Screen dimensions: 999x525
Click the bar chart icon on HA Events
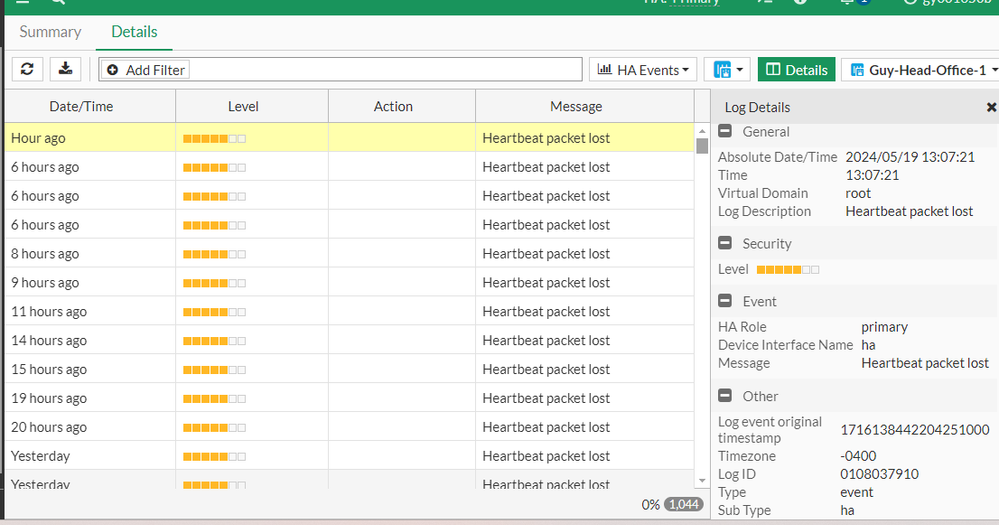pyautogui.click(x=604, y=70)
